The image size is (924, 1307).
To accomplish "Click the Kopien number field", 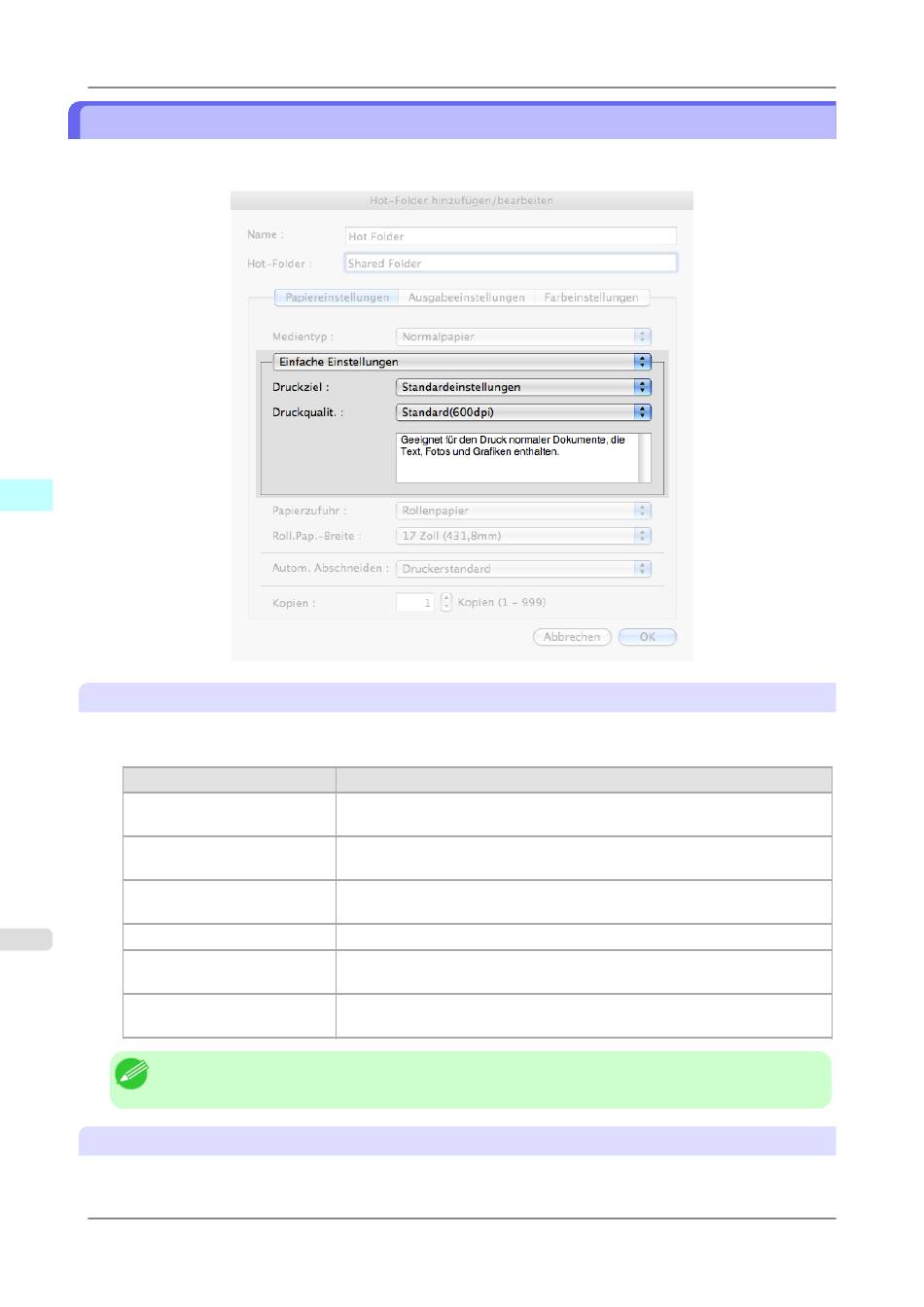I will click(x=415, y=603).
